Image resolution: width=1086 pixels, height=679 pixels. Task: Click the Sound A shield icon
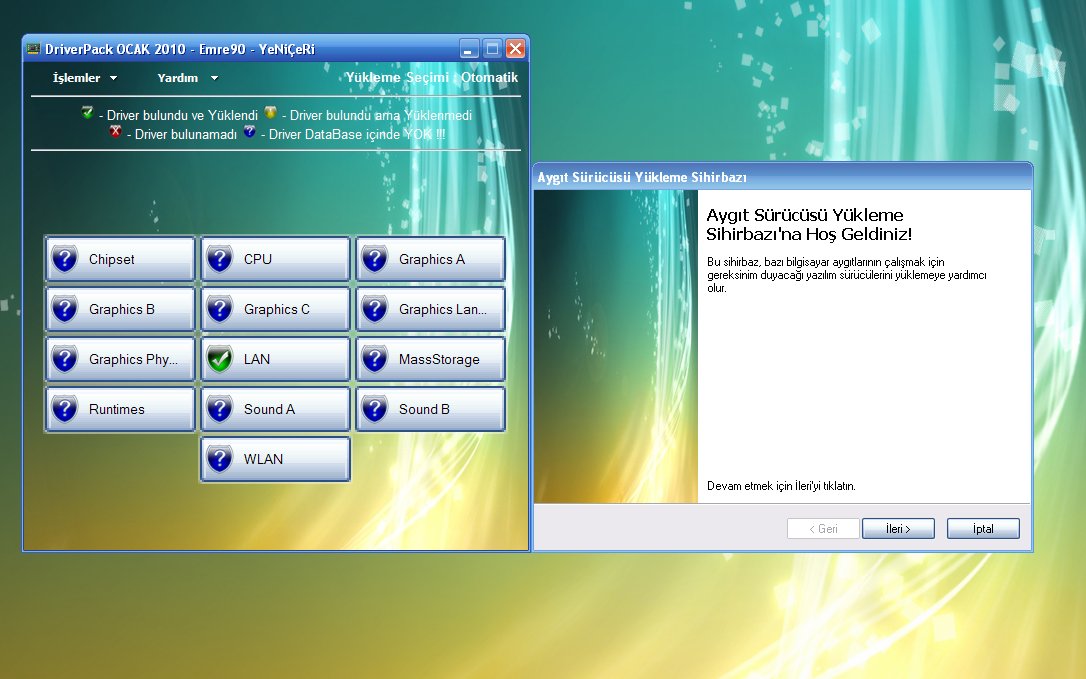click(x=220, y=409)
